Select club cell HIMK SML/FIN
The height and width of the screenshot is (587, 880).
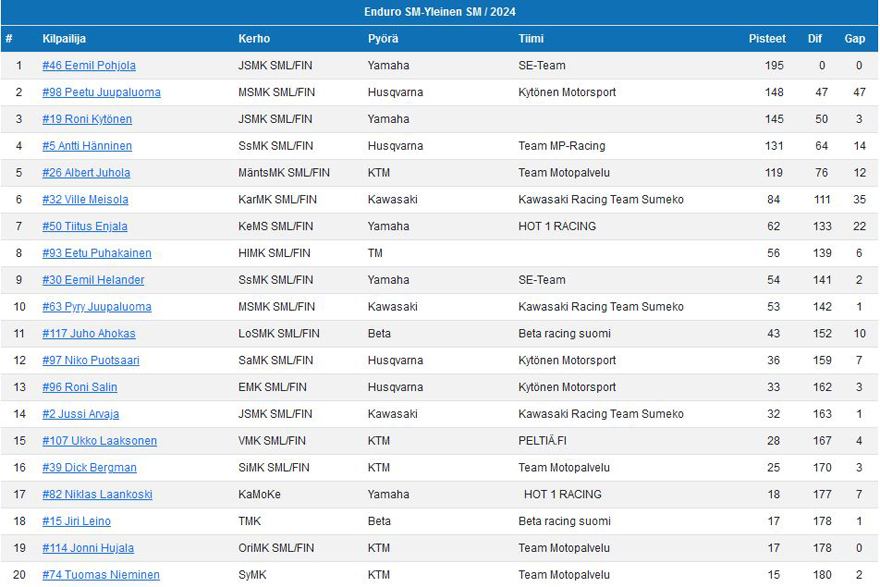274,253
